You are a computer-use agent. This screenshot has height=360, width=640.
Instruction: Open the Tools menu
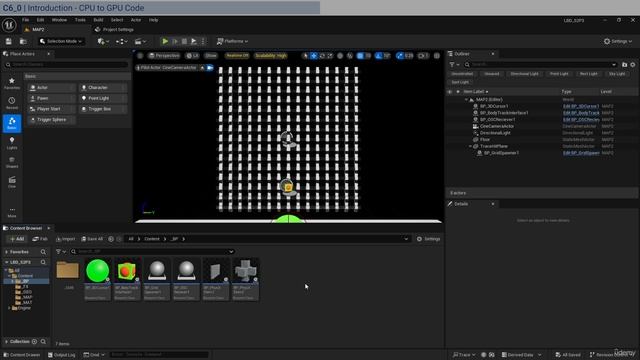[80, 20]
